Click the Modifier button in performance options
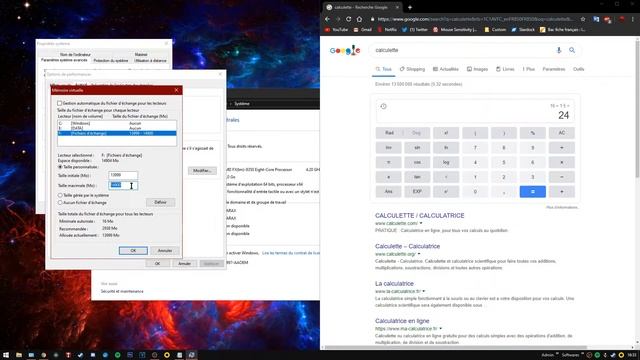Viewport: 640px width, 360px height. tap(202, 171)
